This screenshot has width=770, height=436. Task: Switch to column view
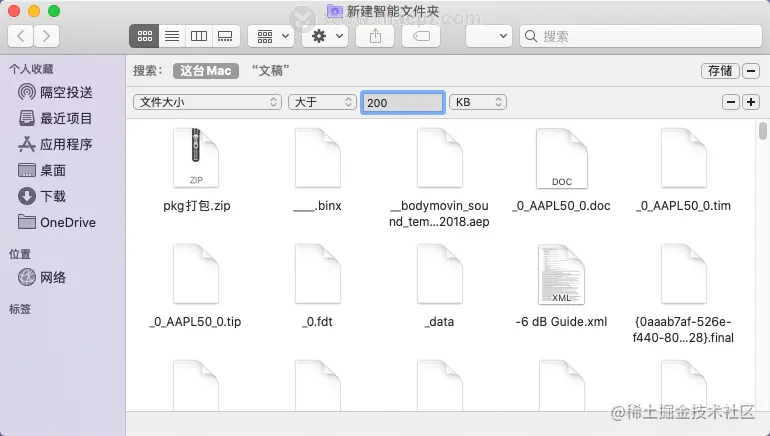pos(198,36)
